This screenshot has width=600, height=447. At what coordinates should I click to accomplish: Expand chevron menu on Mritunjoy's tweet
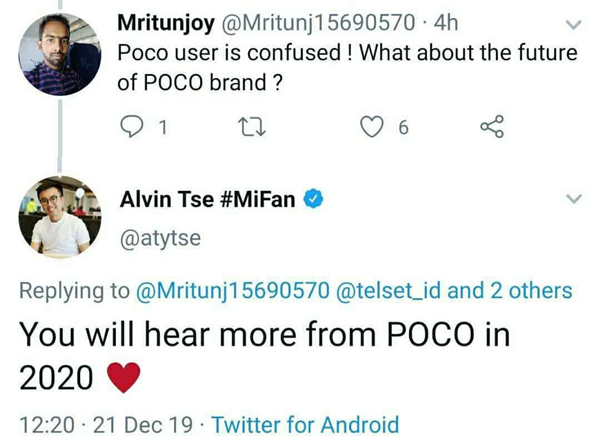(573, 25)
